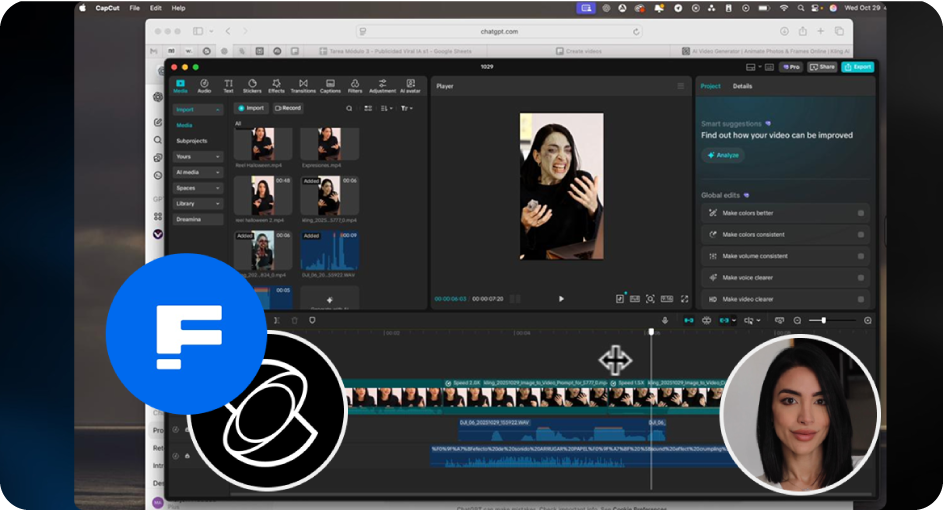The image size is (943, 511).
Task: Enable Make voice clearer option
Action: 860,277
